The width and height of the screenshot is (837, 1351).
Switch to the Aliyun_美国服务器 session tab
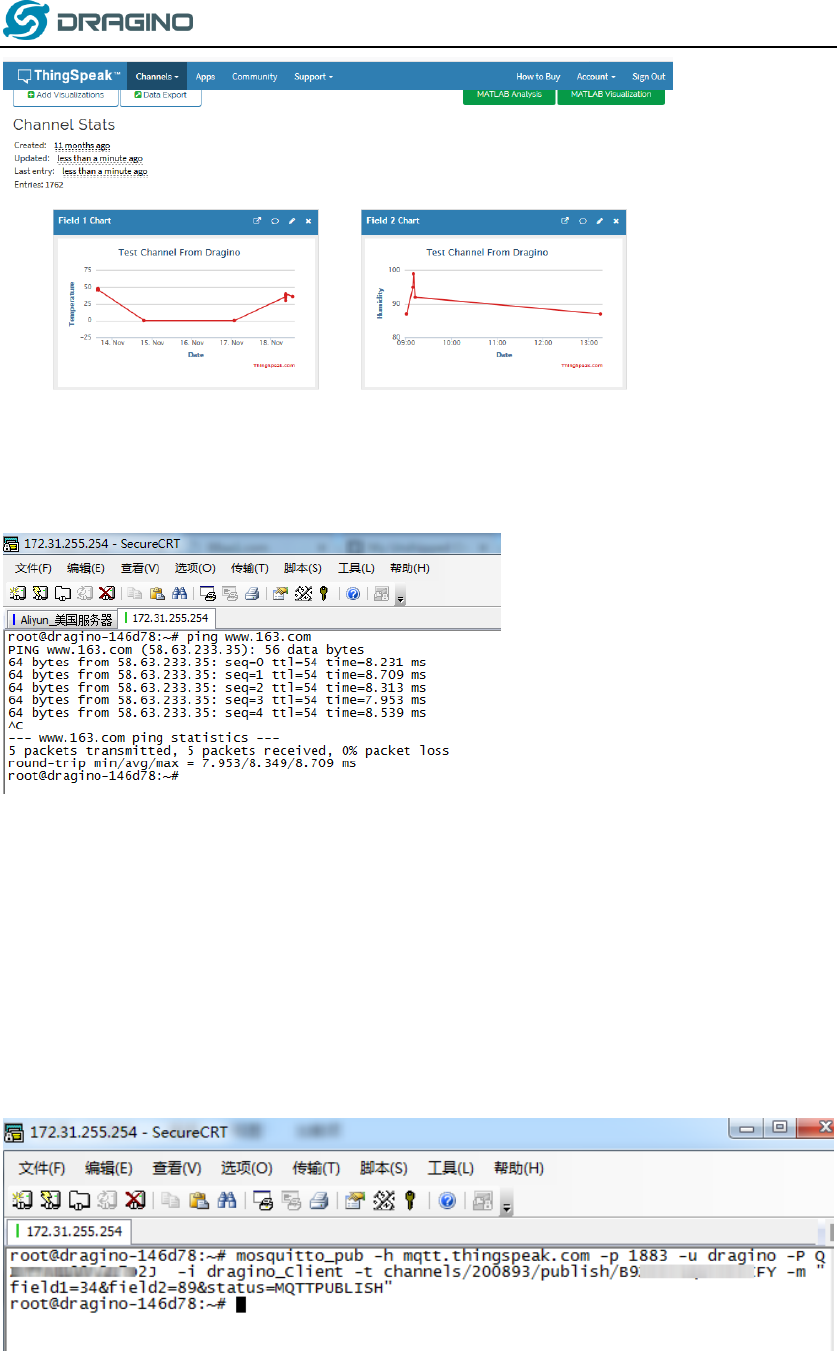pos(62,620)
